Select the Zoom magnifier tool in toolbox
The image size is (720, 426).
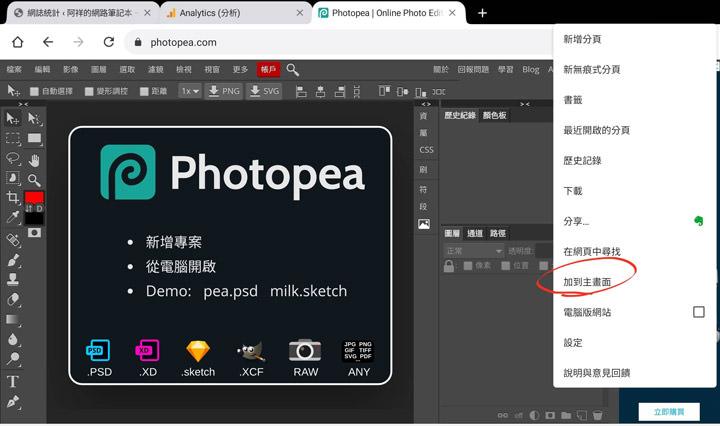coord(34,180)
